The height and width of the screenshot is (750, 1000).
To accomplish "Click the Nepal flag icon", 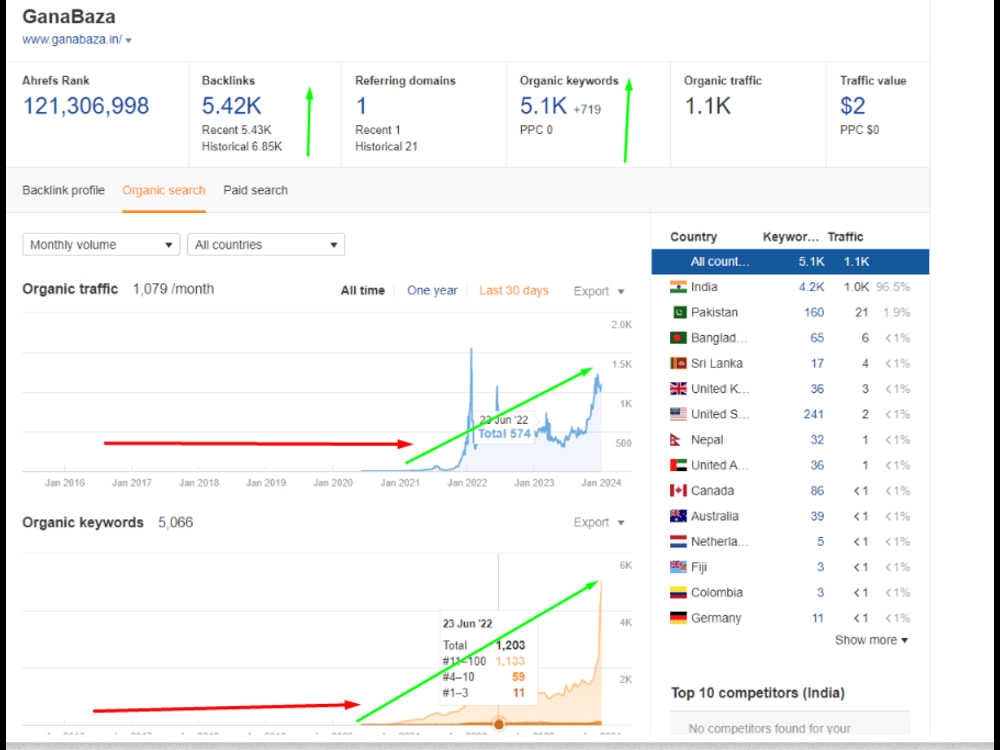I will [676, 440].
